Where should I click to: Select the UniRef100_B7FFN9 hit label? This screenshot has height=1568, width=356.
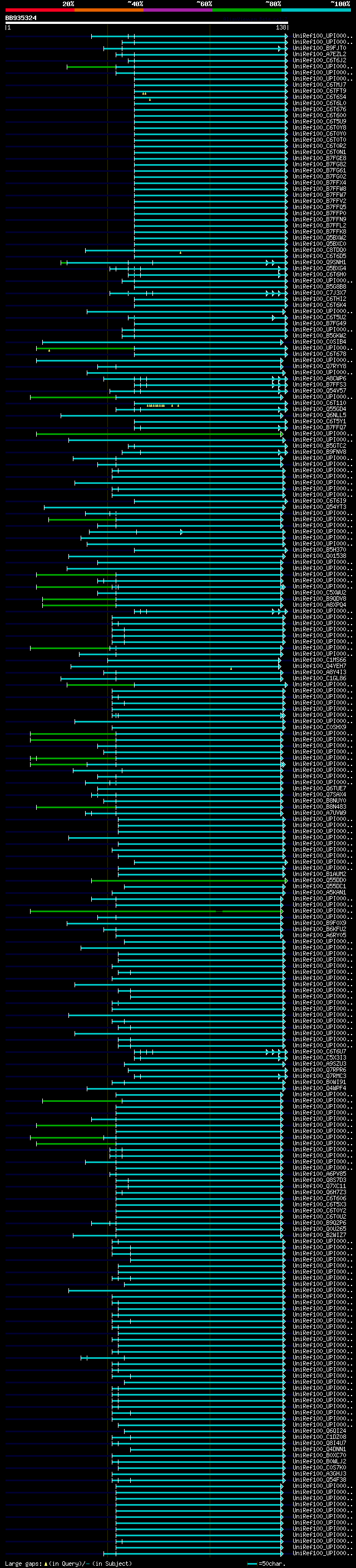pos(319,219)
